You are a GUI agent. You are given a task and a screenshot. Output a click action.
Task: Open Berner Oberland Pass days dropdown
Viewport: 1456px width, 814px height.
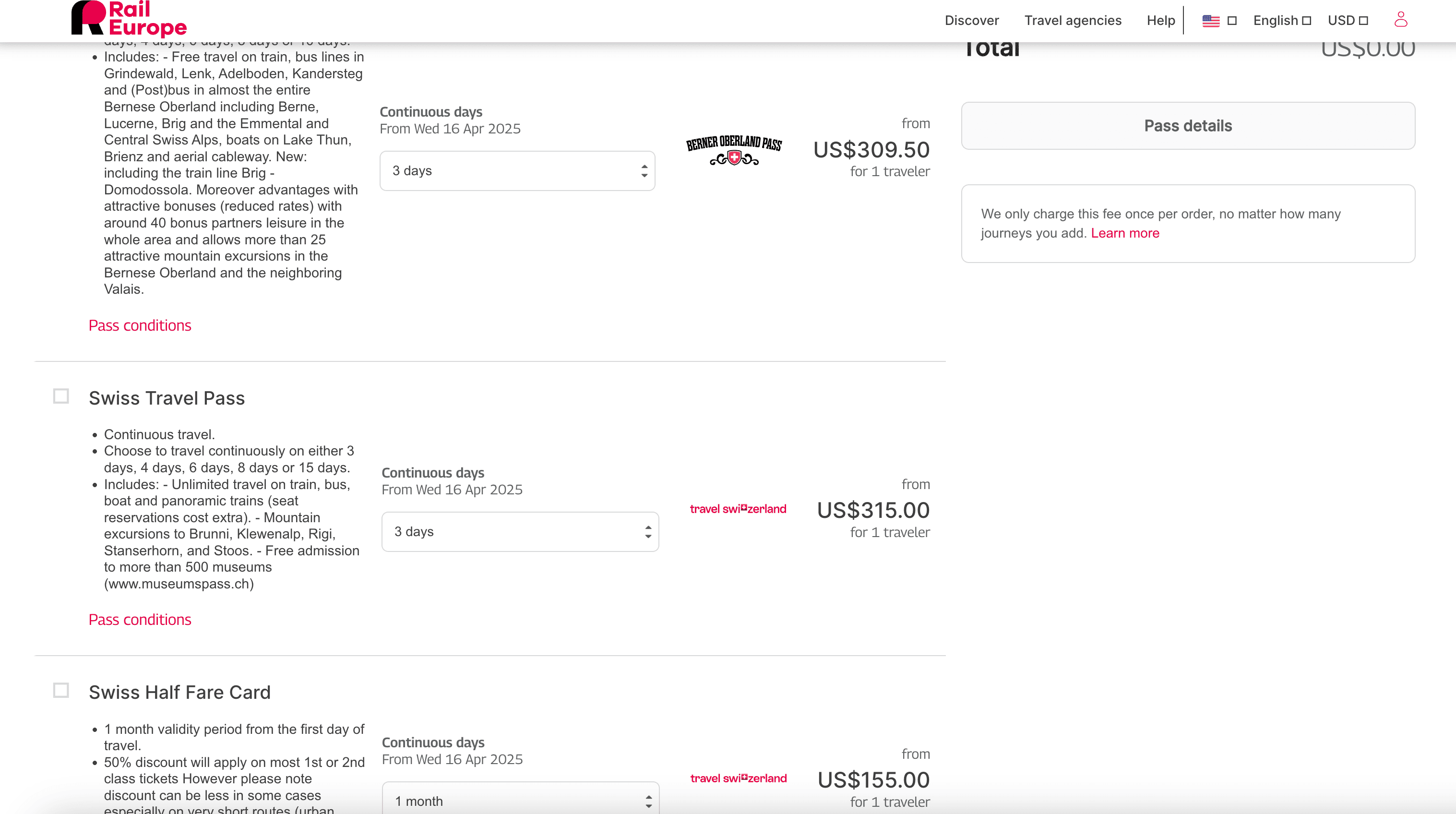517,171
